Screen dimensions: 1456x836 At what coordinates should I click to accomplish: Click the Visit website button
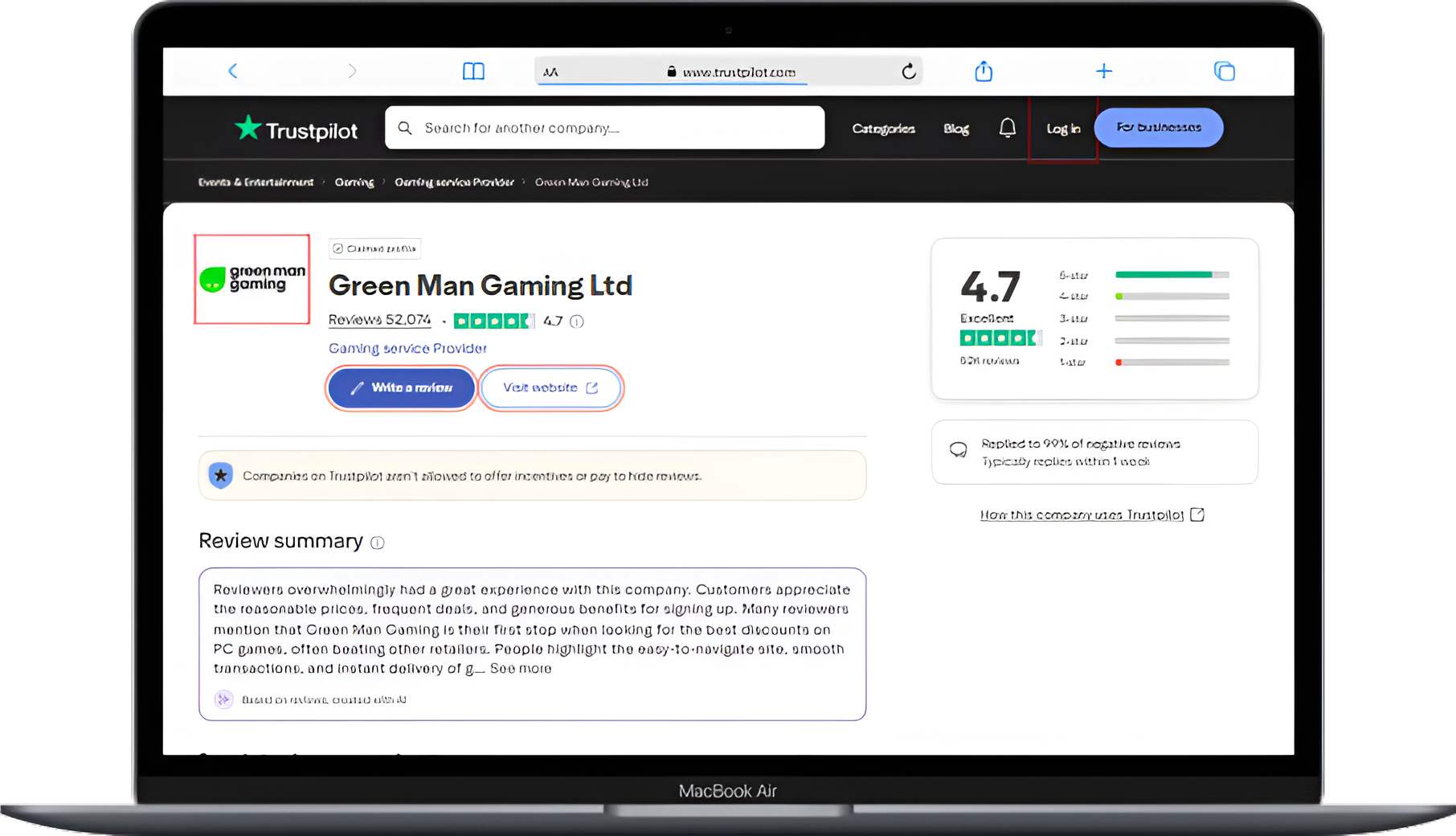tap(550, 388)
